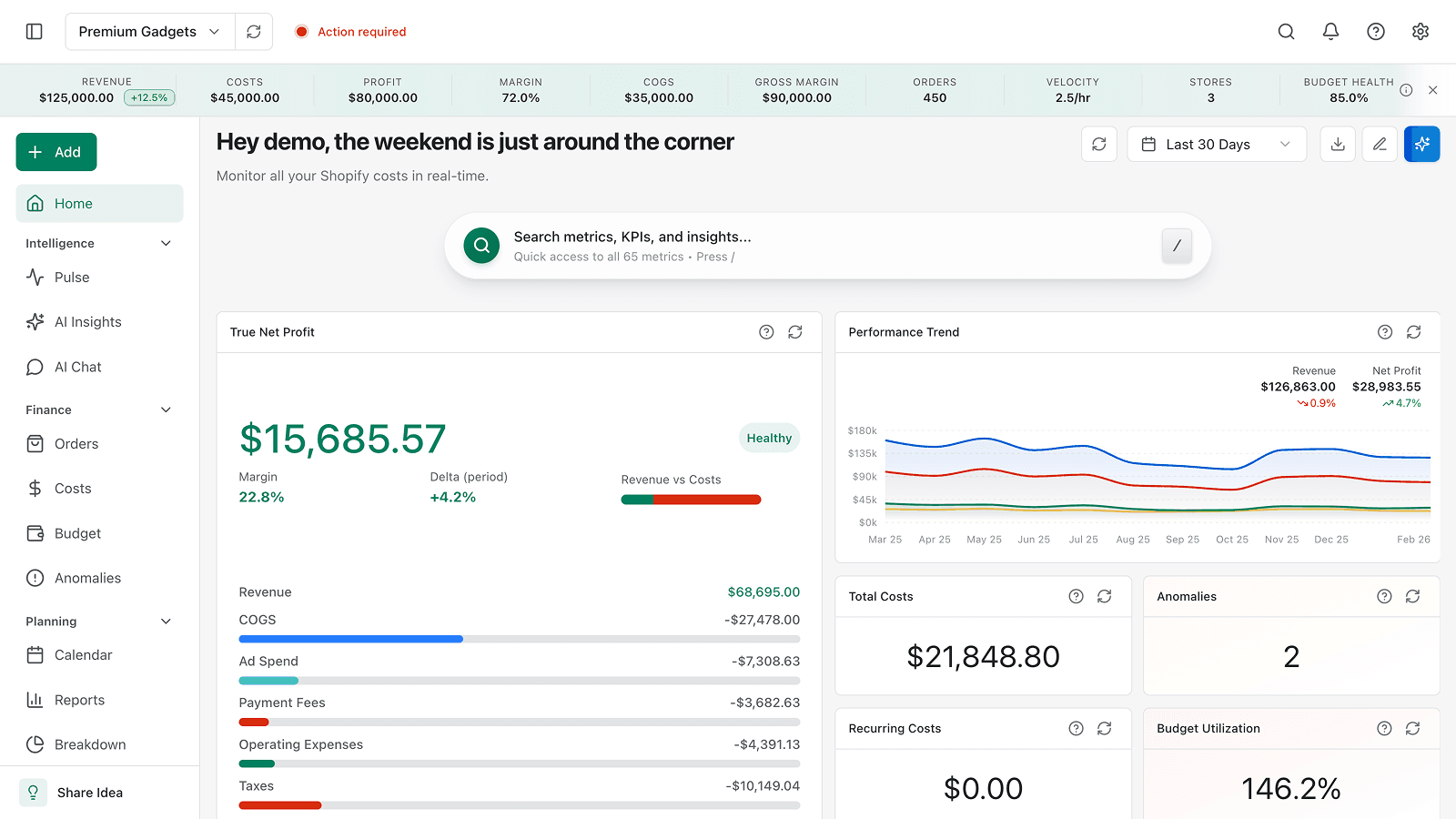
Task: Open help for the Anomalies card
Action: point(1384,596)
